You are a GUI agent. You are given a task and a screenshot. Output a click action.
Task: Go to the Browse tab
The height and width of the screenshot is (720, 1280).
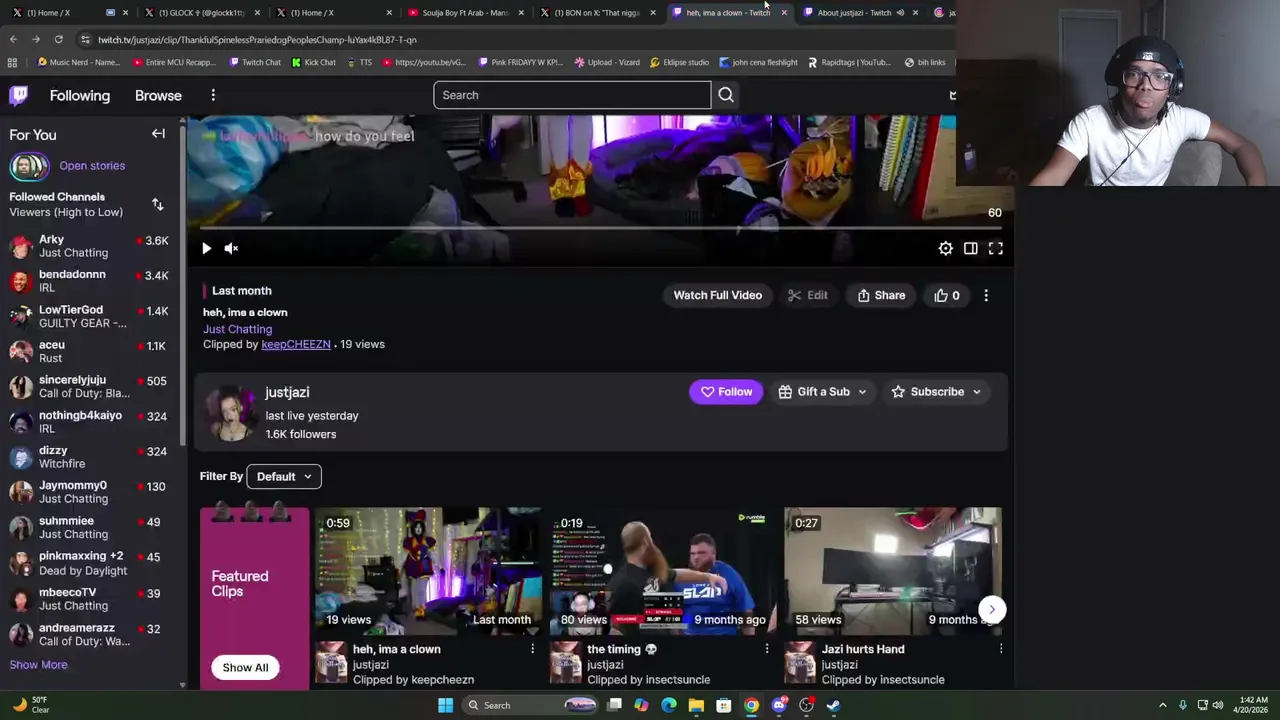point(158,95)
